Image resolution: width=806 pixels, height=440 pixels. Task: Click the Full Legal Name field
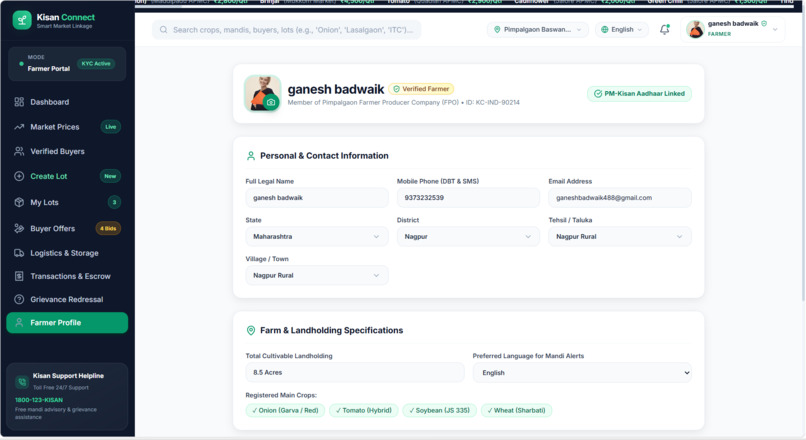(x=317, y=198)
